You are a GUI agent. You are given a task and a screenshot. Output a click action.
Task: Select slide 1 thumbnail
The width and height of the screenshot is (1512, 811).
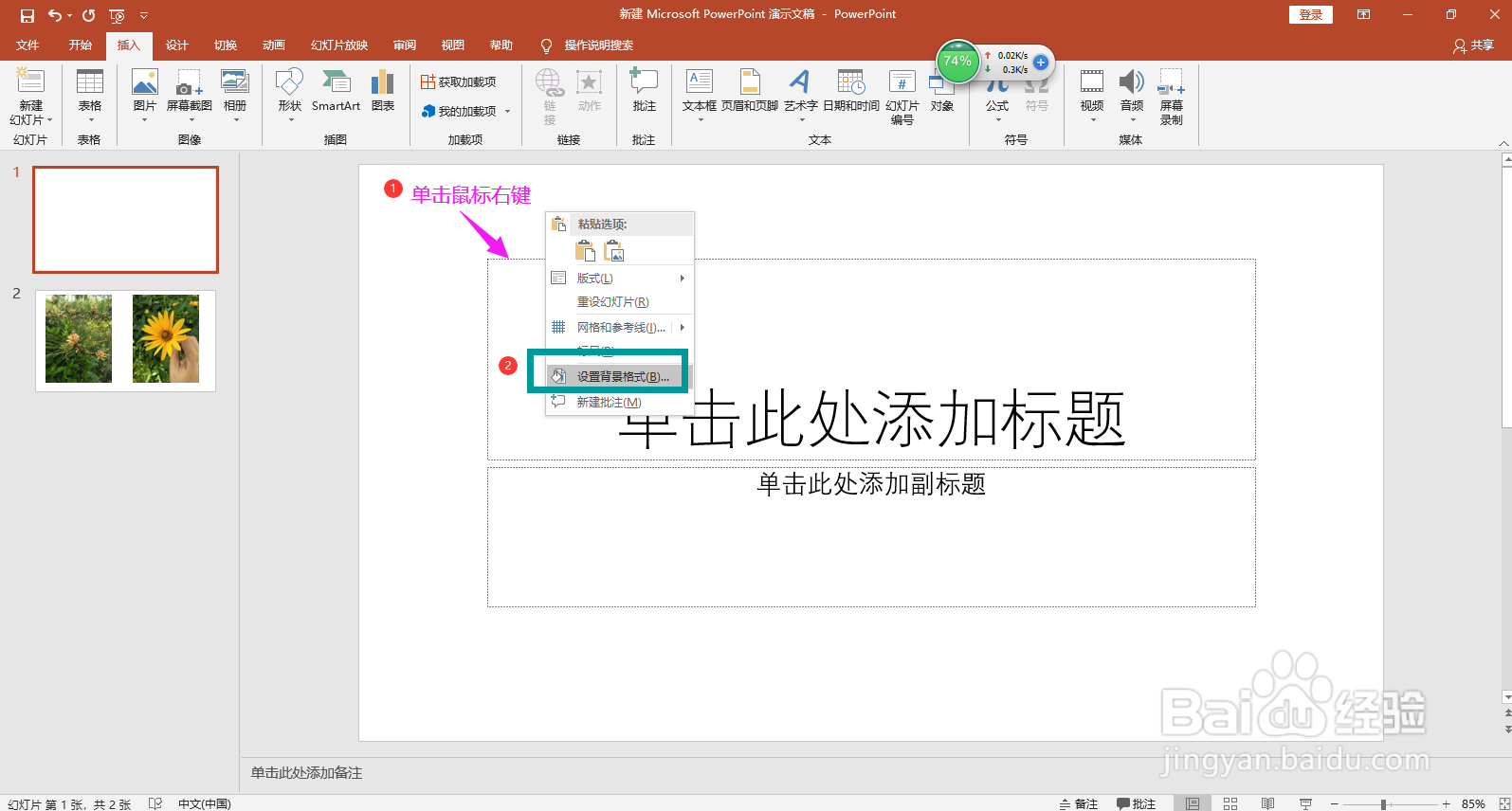[125, 220]
